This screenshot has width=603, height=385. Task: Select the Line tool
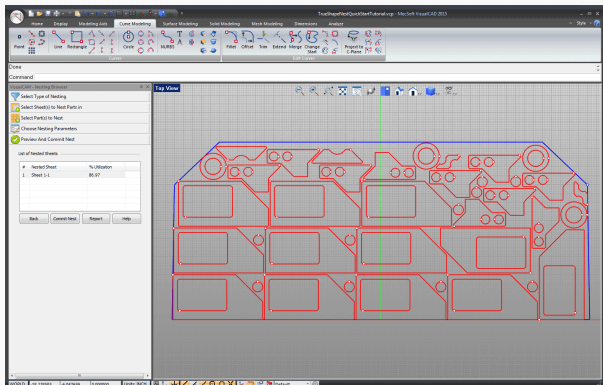pos(58,40)
